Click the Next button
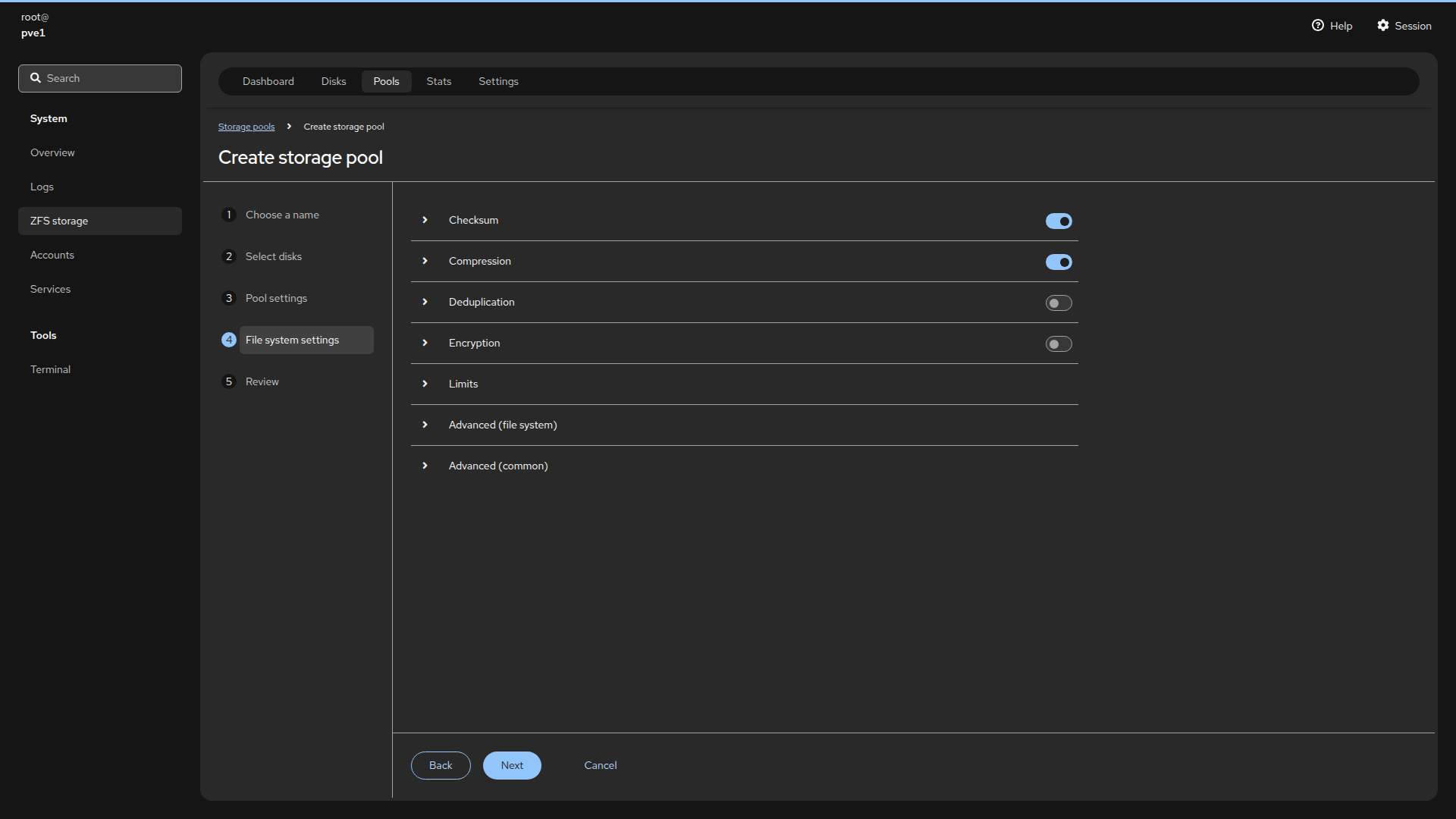The height and width of the screenshot is (819, 1456). [512, 766]
